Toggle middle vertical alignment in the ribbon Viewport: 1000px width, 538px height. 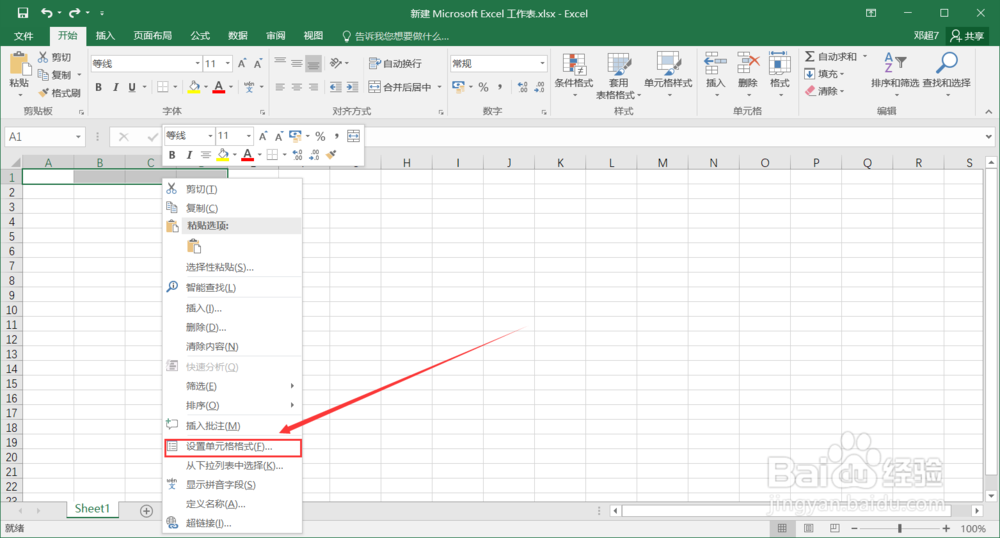pyautogui.click(x=297, y=63)
